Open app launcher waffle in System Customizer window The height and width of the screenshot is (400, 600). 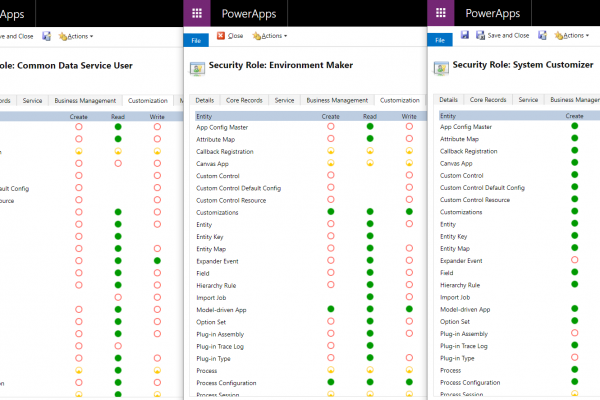tap(441, 13)
